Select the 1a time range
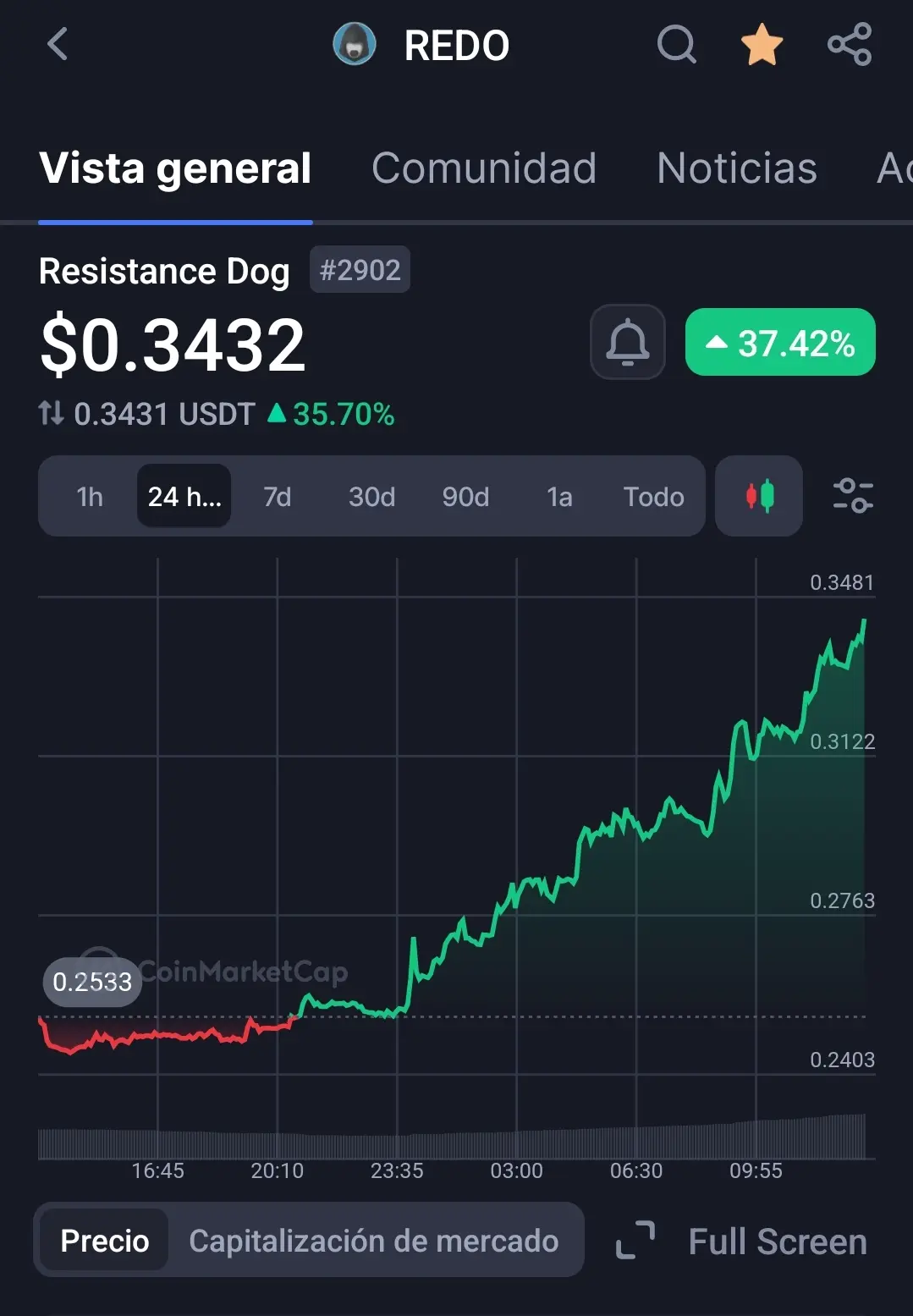 (x=559, y=497)
